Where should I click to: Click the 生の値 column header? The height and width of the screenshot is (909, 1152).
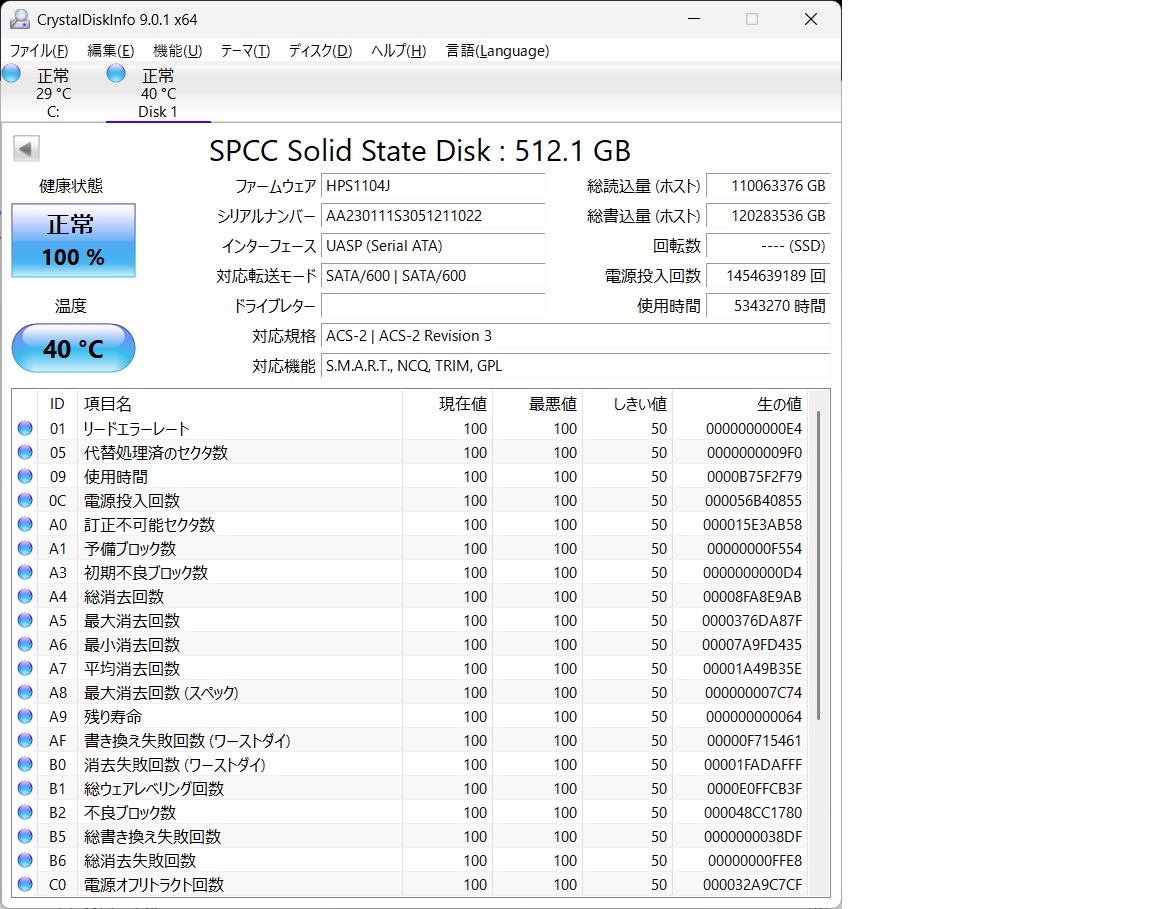pyautogui.click(x=738, y=404)
